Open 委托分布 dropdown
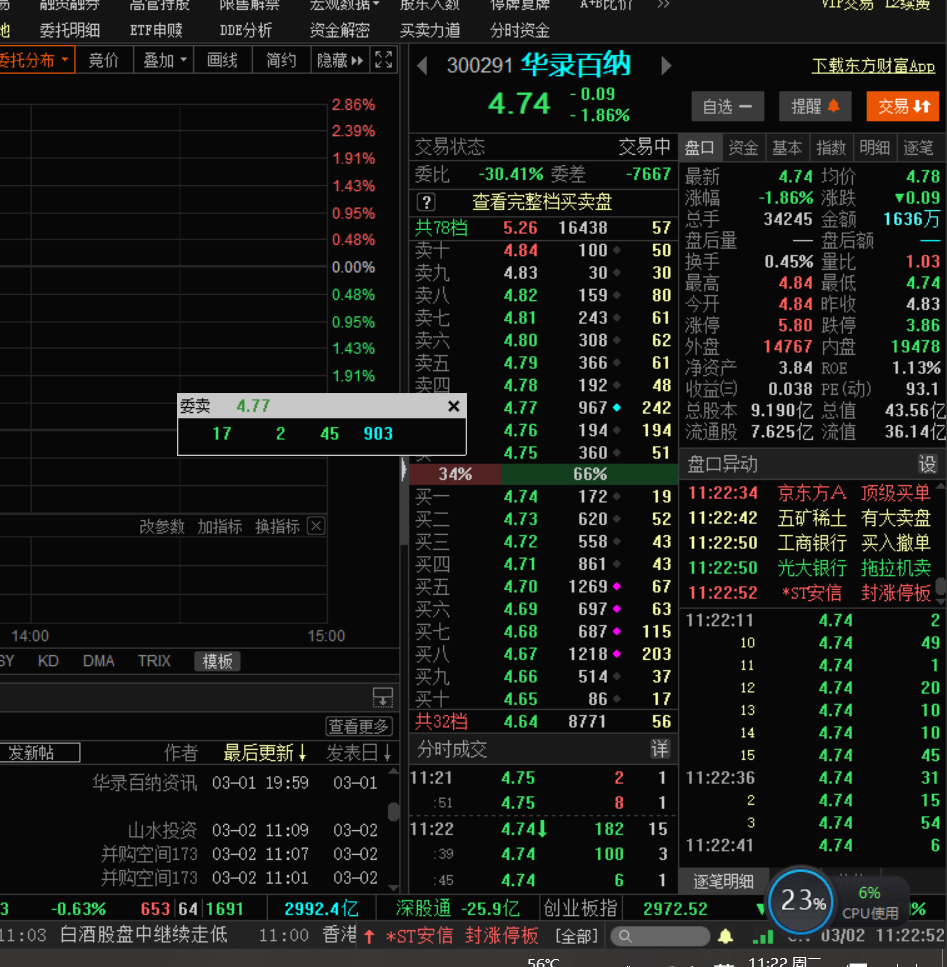The width and height of the screenshot is (947, 967). click(x=35, y=60)
